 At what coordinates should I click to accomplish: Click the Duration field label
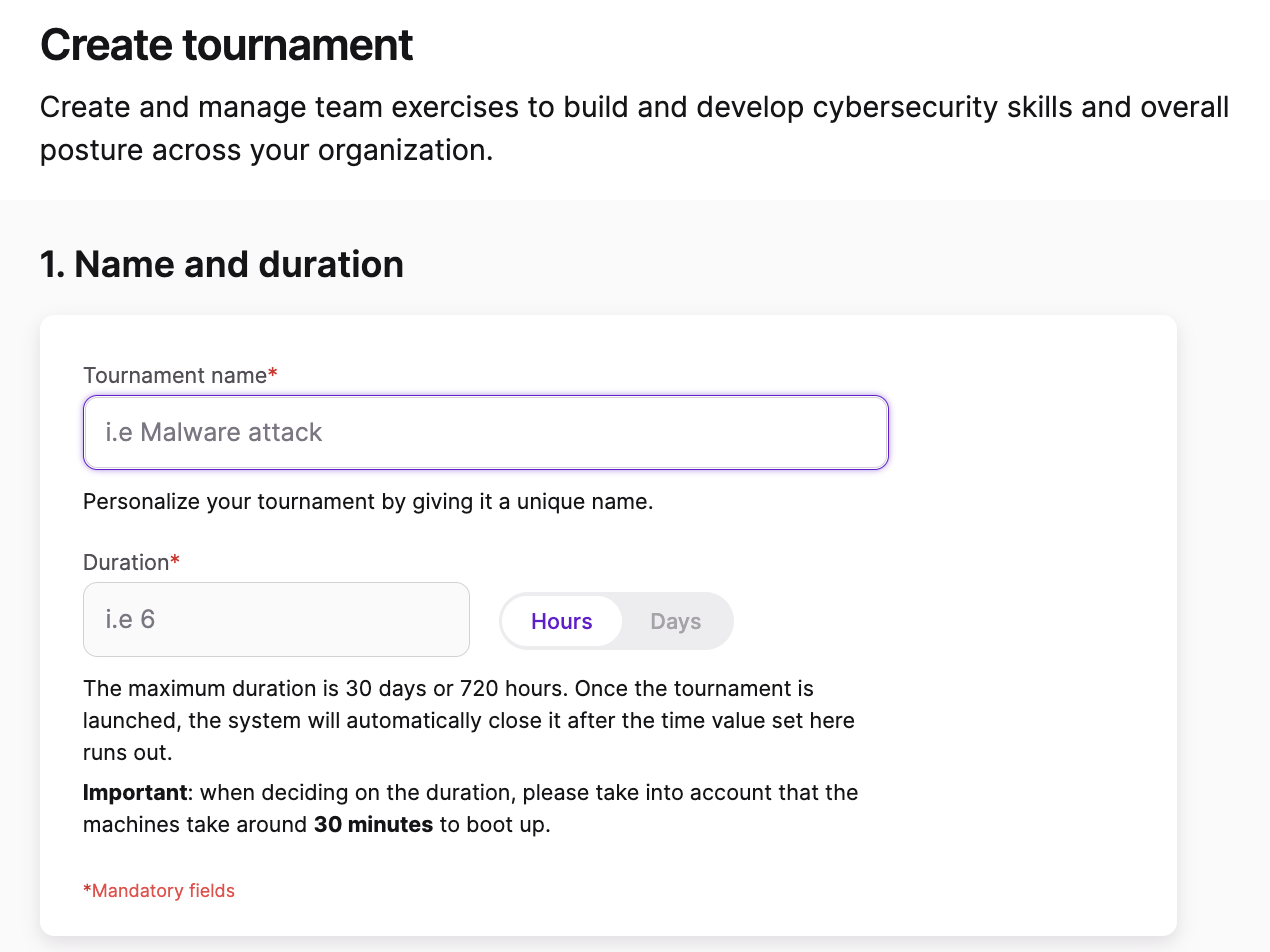pyautogui.click(x=126, y=562)
